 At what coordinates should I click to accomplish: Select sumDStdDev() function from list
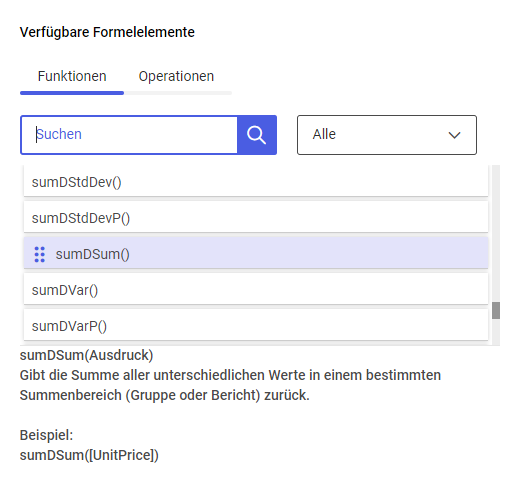tap(256, 182)
